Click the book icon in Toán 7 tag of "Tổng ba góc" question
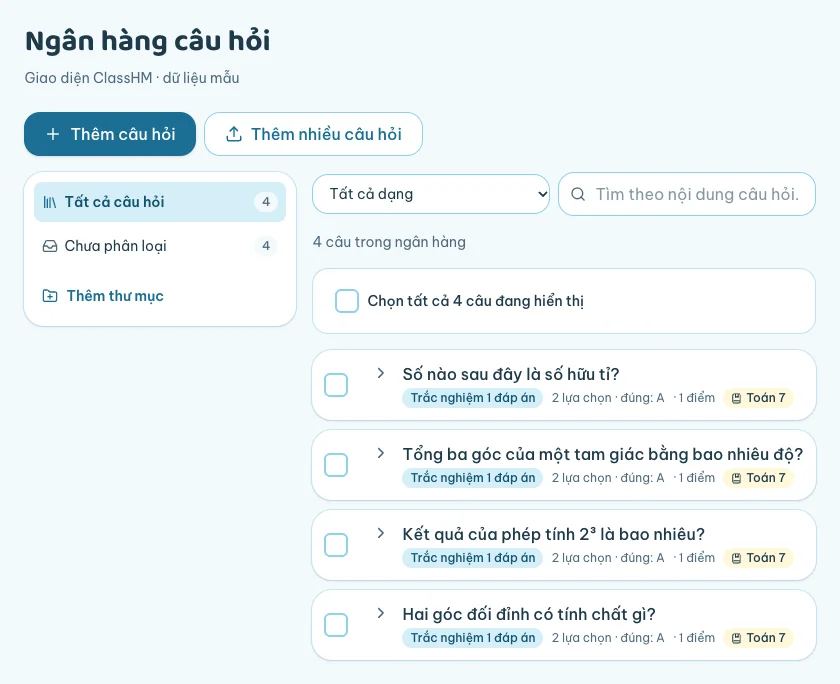This screenshot has height=684, width=840. (737, 478)
